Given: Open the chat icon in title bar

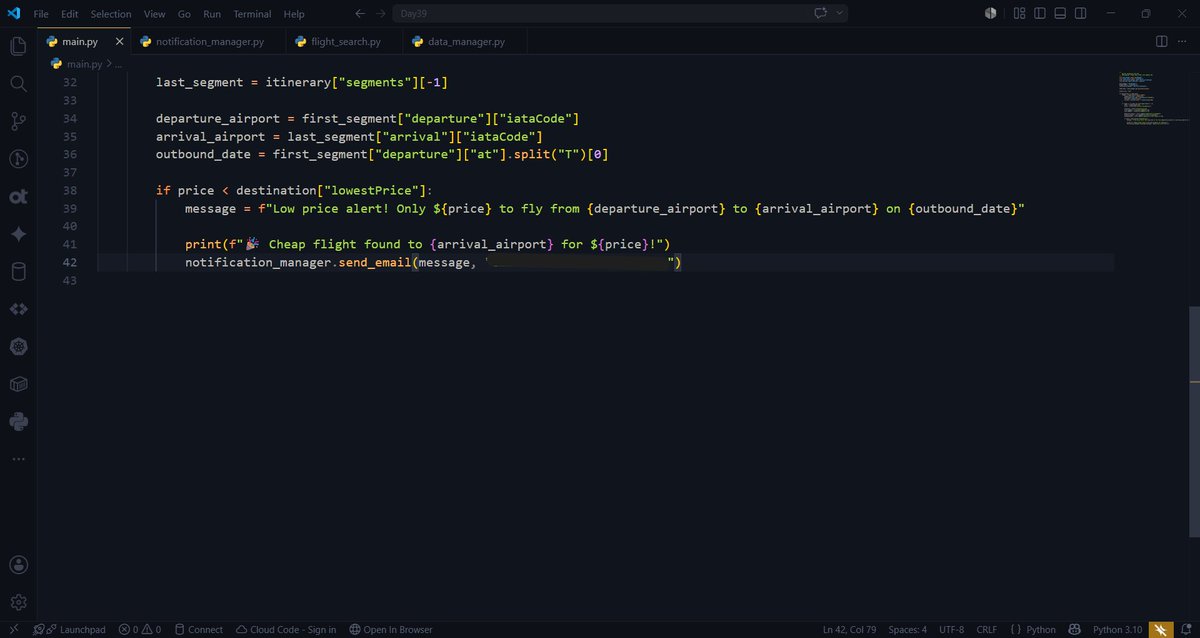Looking at the screenshot, I should pyautogui.click(x=822, y=14).
